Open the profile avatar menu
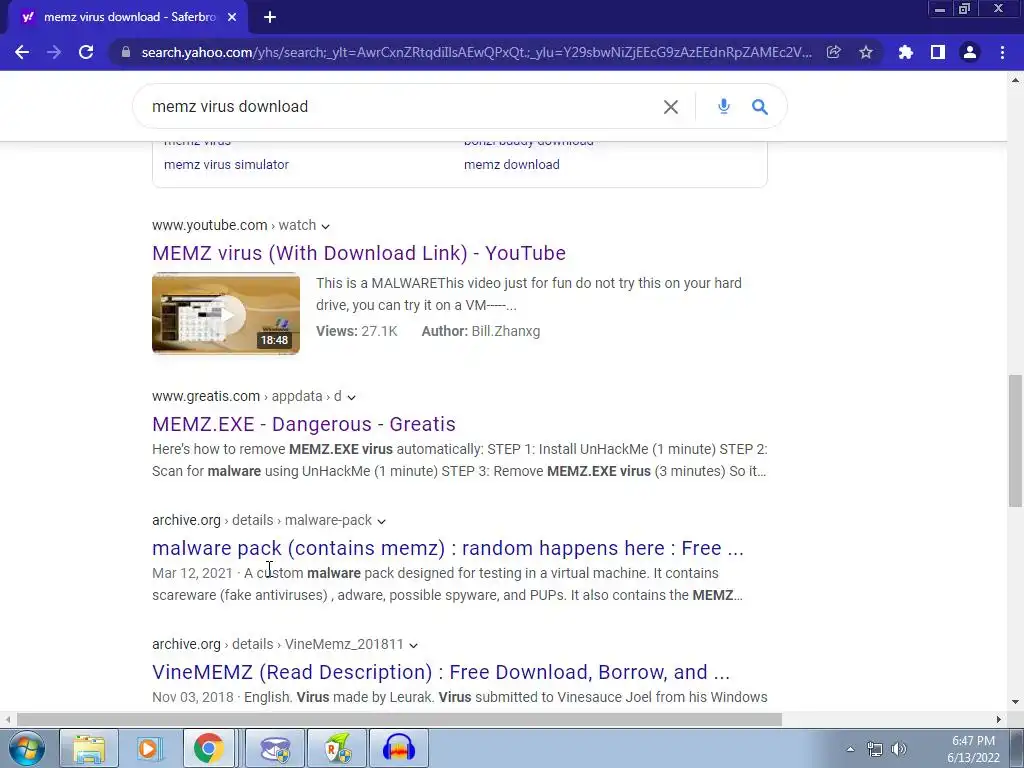The image size is (1024, 768). coord(970,52)
